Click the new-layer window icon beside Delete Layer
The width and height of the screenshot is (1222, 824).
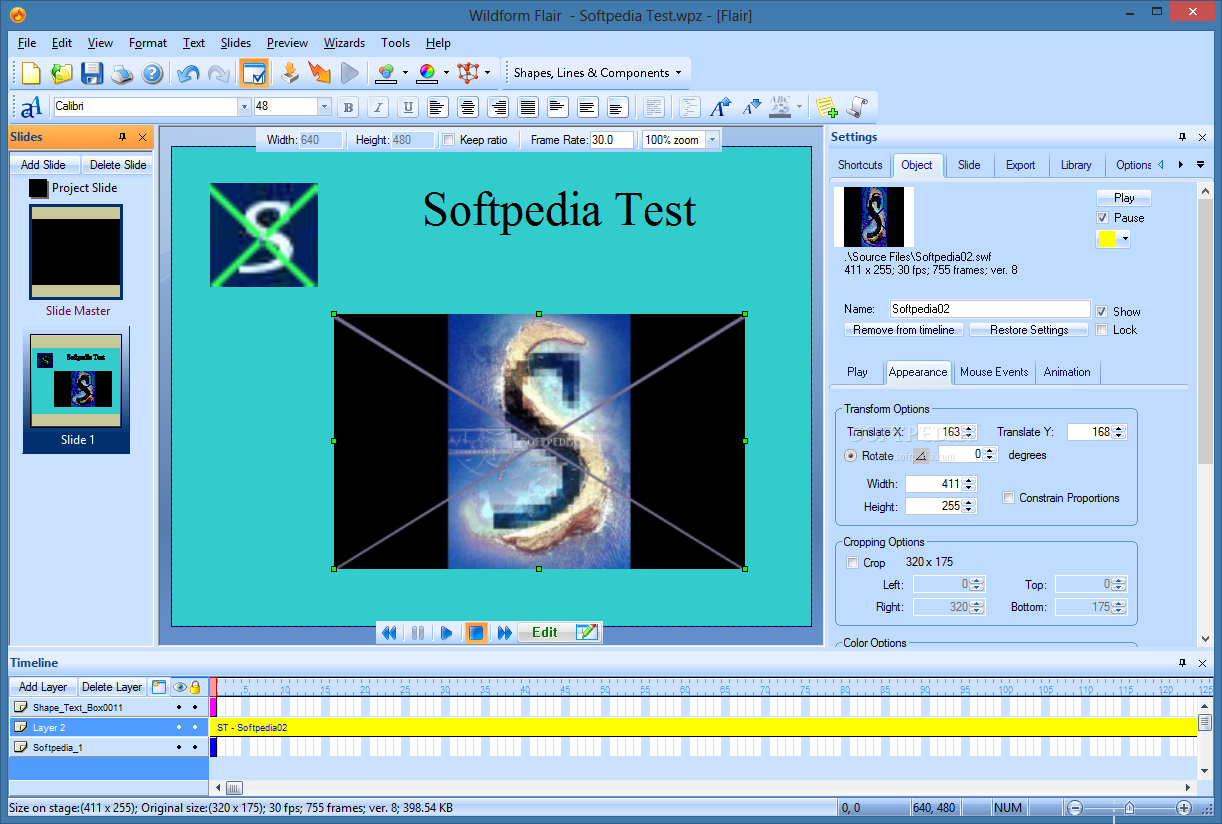[159, 687]
